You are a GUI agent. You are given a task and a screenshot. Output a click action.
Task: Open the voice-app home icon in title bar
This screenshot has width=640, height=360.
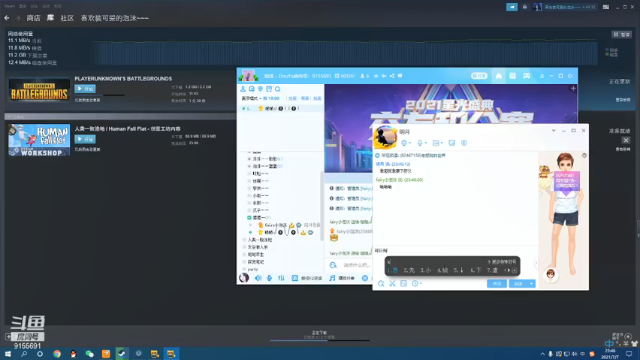click(x=498, y=76)
